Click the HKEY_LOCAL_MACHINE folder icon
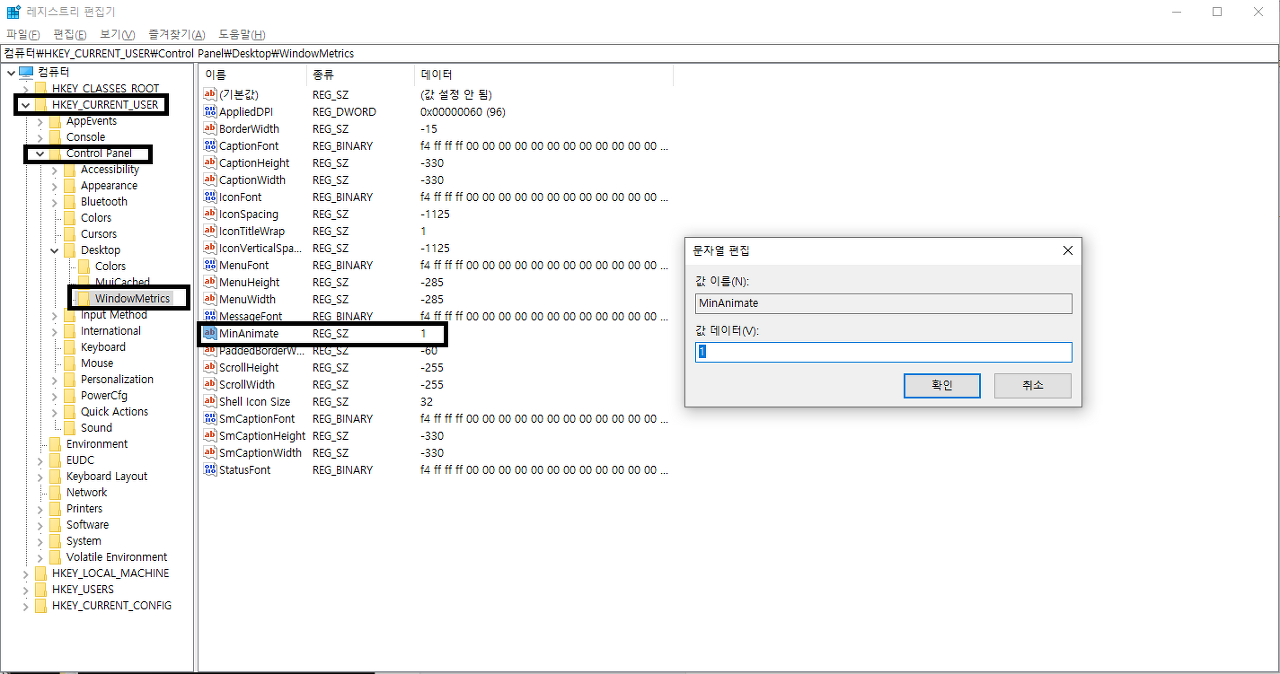Screen dimensions: 1280x674 [40, 573]
